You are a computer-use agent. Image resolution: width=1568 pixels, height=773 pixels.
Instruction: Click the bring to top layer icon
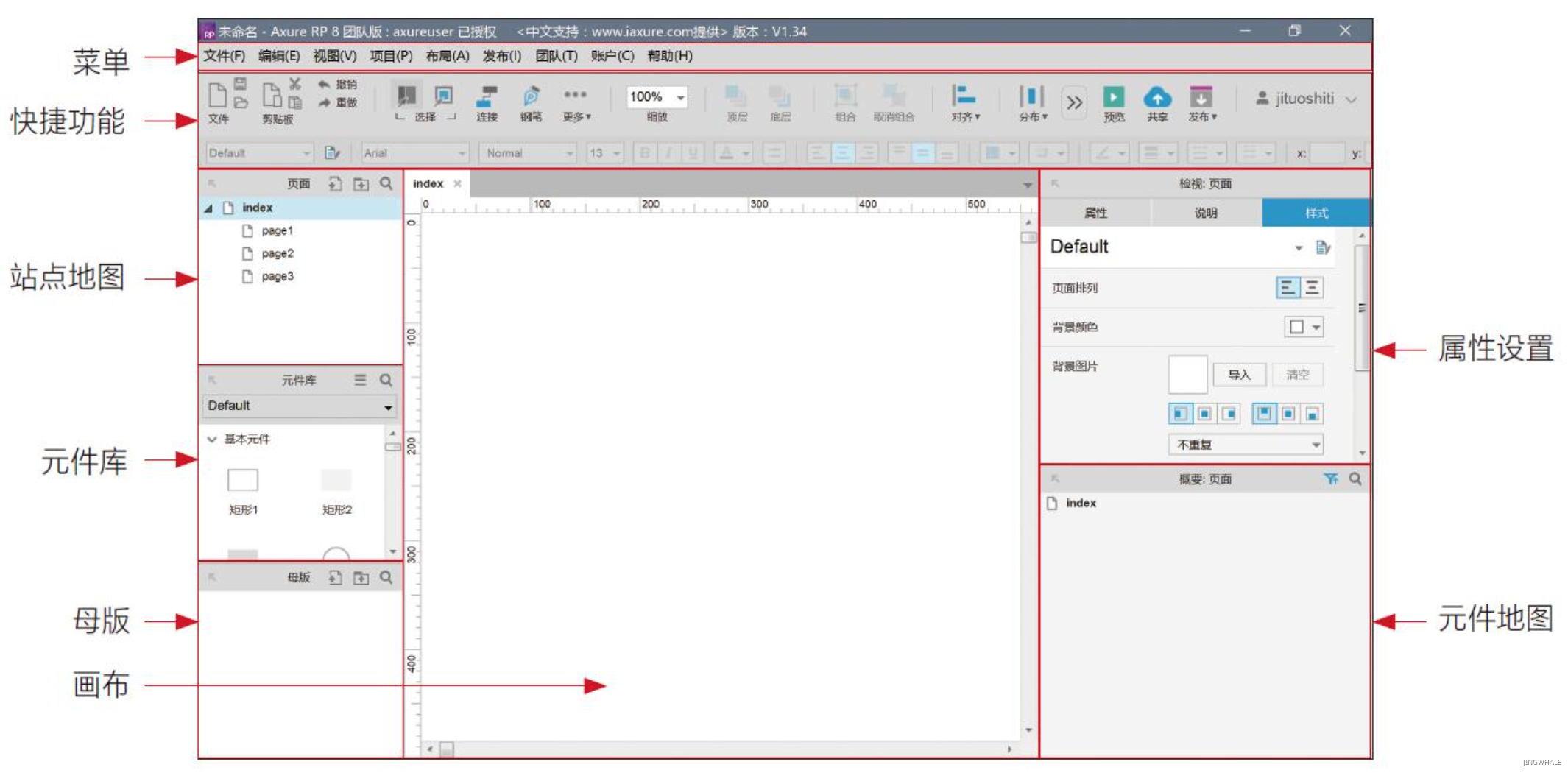tap(736, 96)
